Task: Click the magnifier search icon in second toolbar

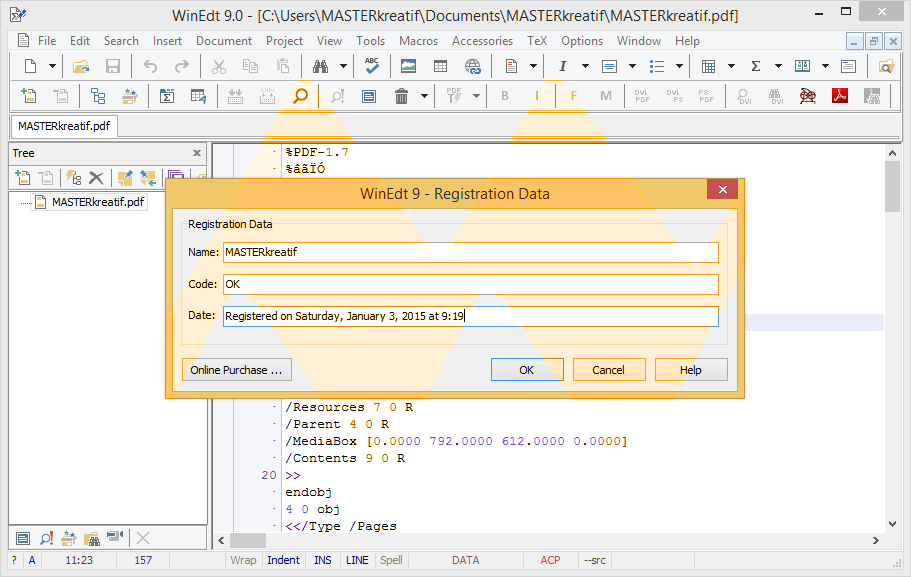Action: (300, 96)
